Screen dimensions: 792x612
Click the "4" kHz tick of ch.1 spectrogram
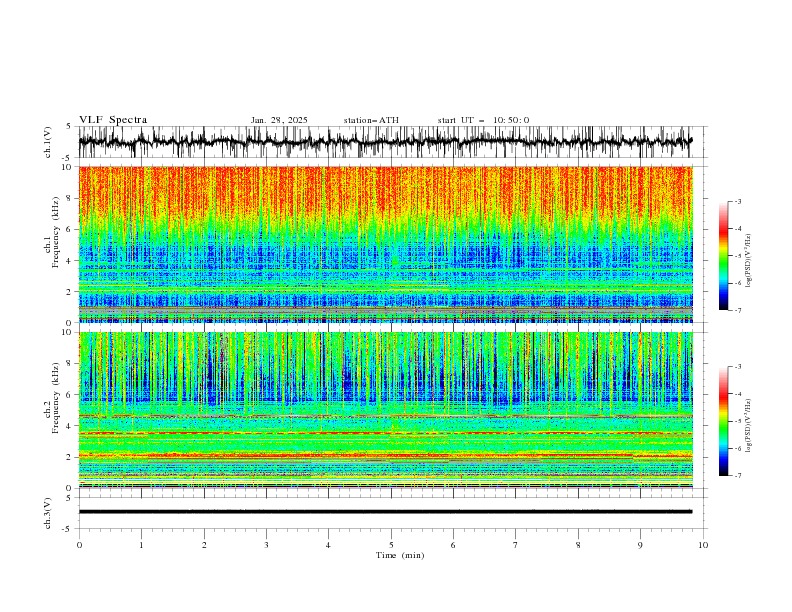click(x=71, y=261)
